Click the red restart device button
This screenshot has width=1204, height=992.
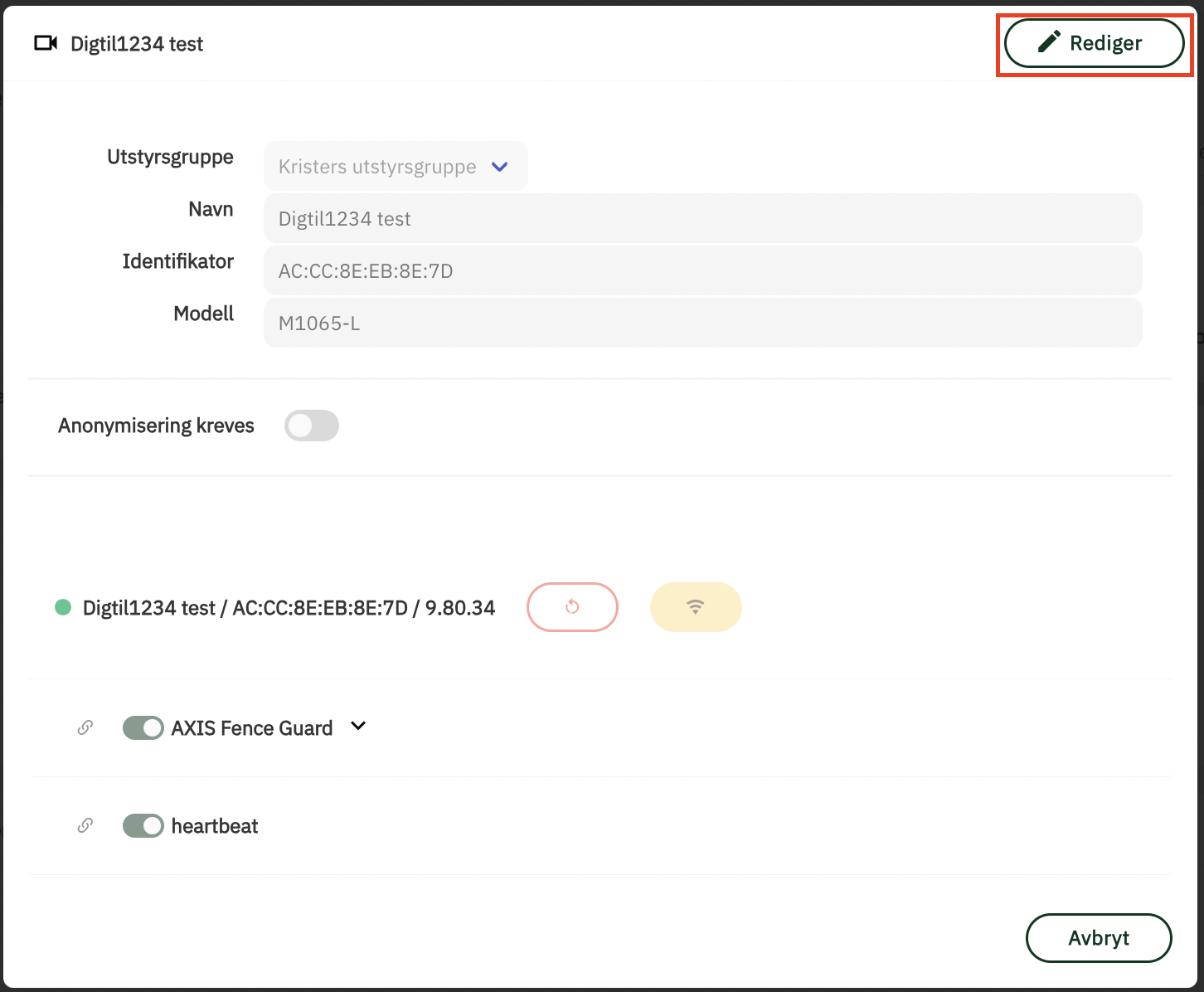coord(572,607)
